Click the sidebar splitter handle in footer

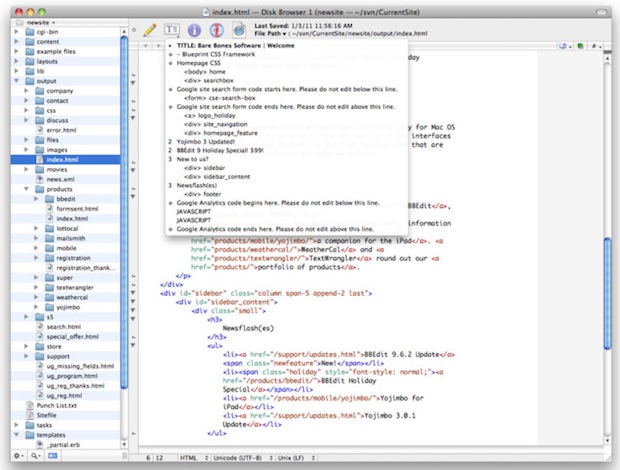pos(125,456)
